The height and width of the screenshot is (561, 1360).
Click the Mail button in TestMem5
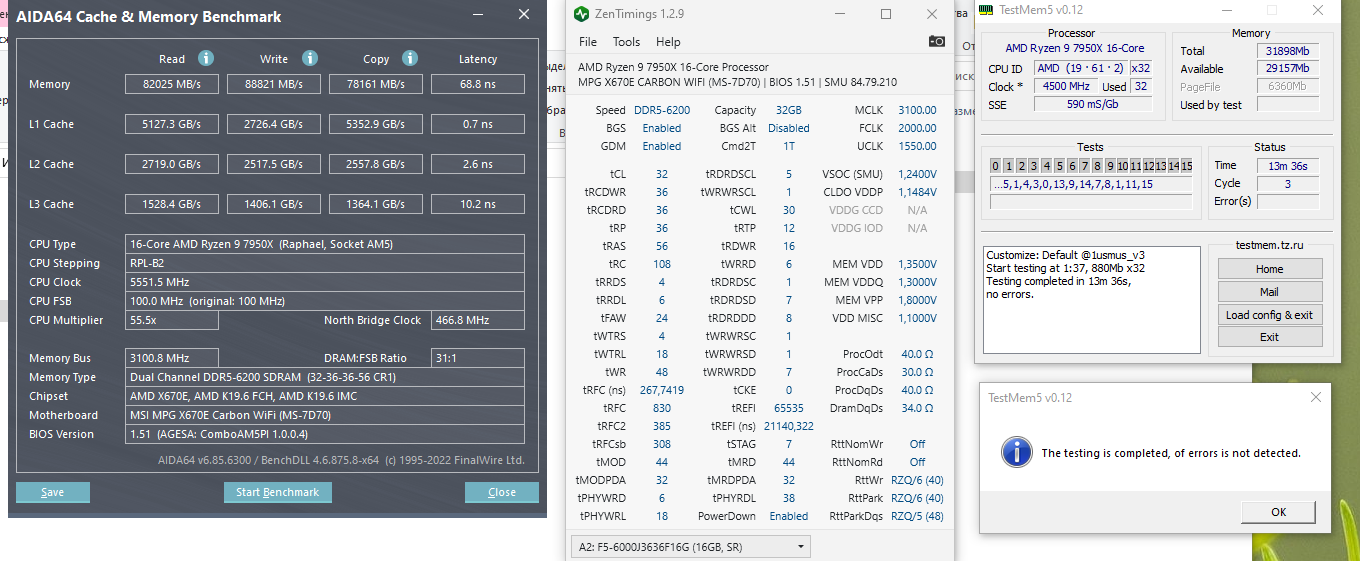[1269, 292]
